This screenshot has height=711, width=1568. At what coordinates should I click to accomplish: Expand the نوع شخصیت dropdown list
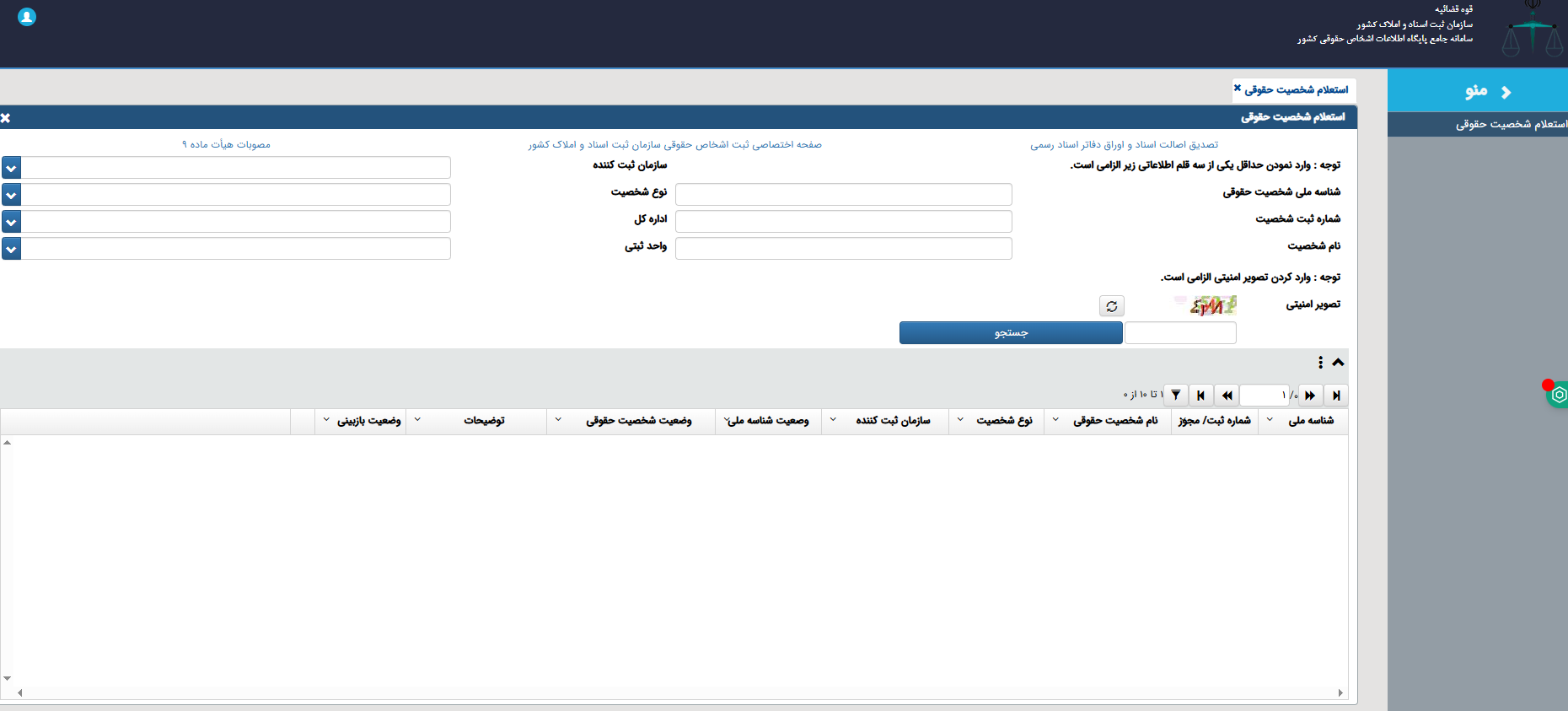pyautogui.click(x=11, y=195)
